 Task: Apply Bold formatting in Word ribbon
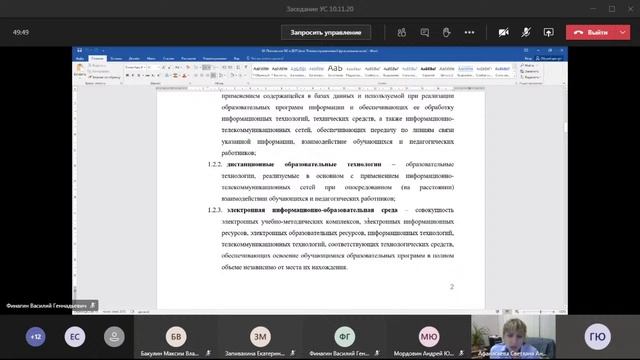pos(127,76)
